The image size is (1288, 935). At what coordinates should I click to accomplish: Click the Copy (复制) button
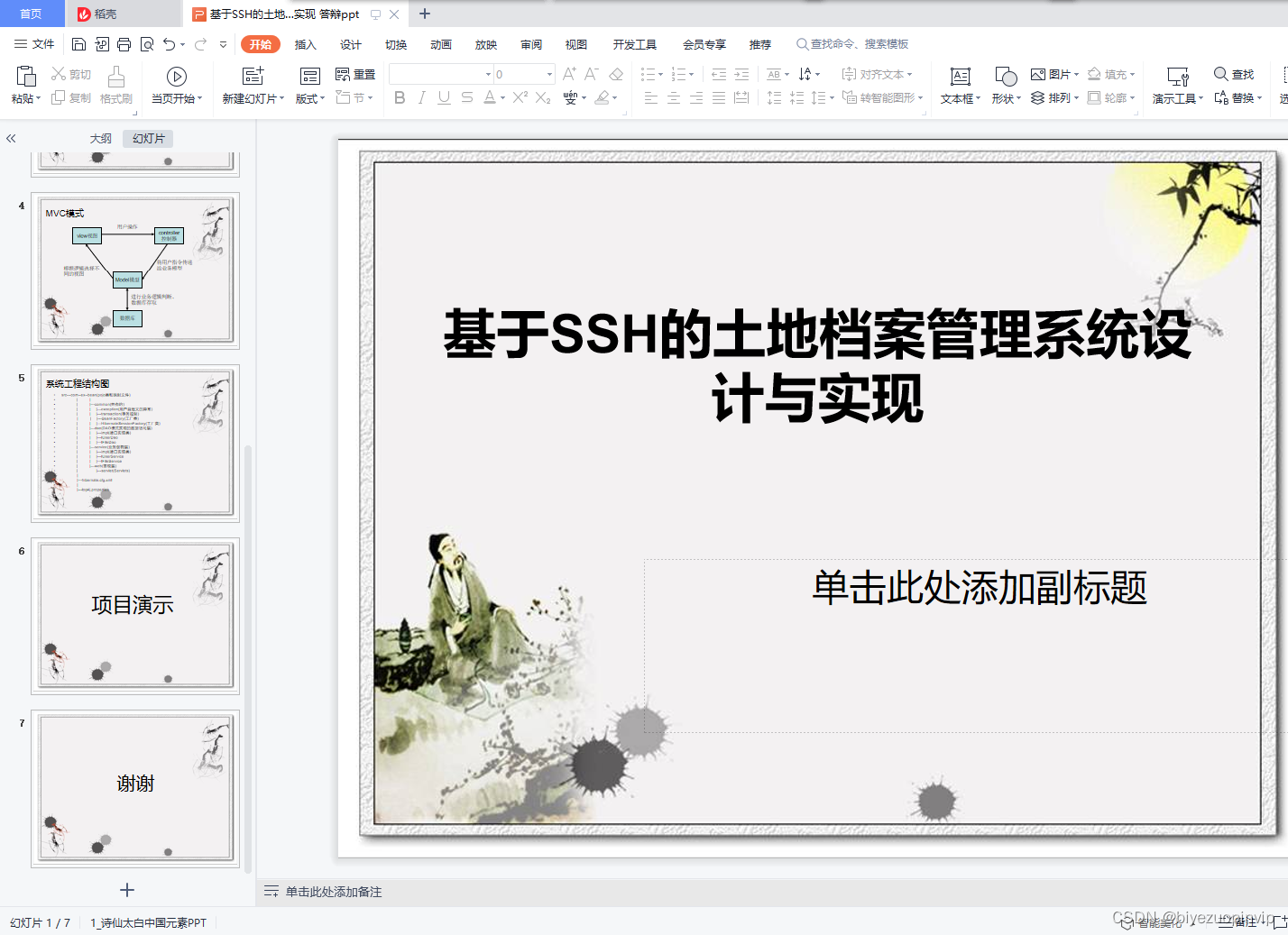70,97
